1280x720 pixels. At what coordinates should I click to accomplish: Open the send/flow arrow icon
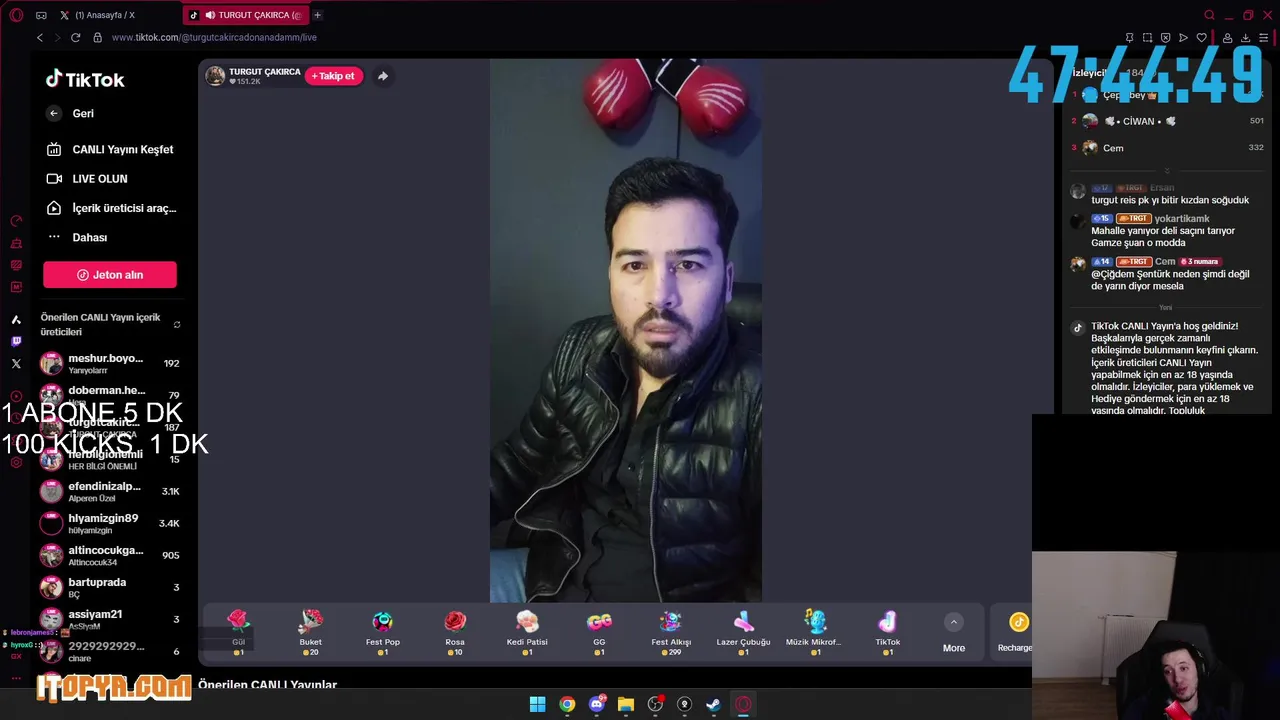point(1183,38)
